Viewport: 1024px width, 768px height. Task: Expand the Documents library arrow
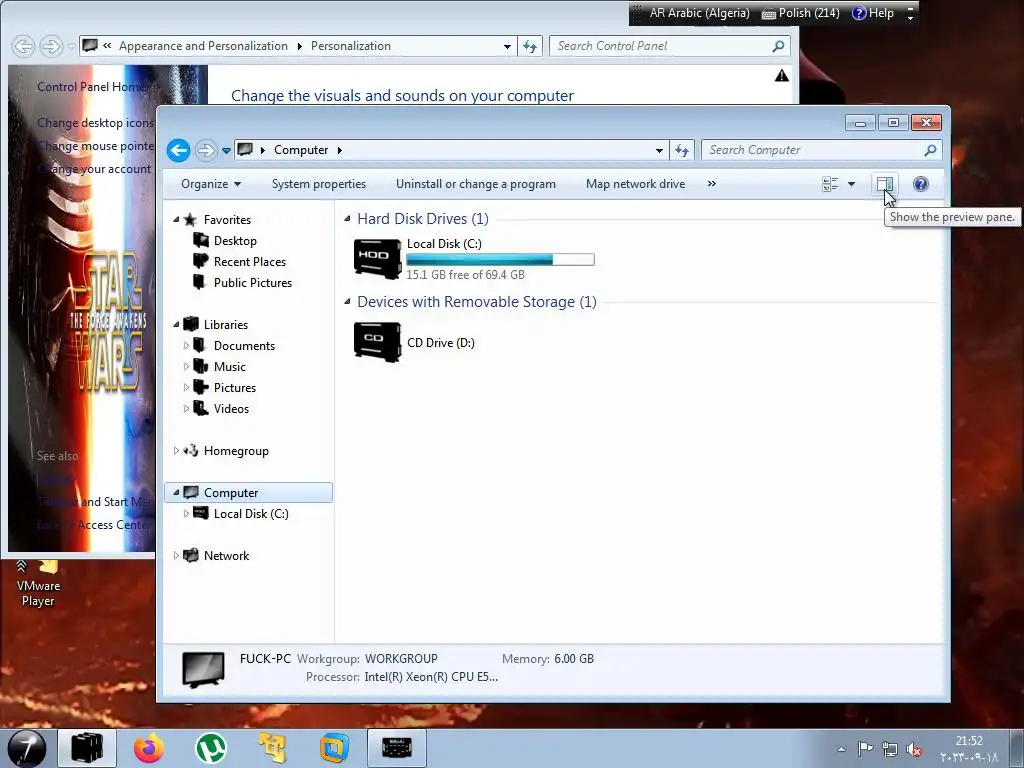coord(186,345)
